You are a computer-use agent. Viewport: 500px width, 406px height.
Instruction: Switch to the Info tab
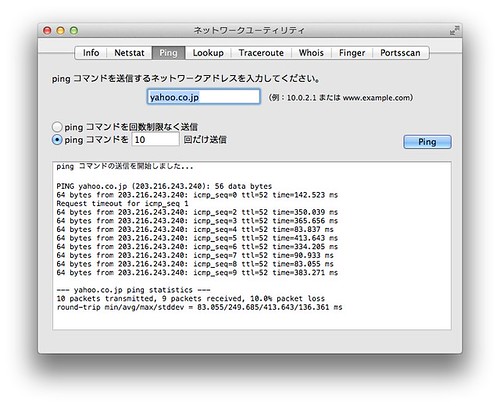click(x=91, y=53)
